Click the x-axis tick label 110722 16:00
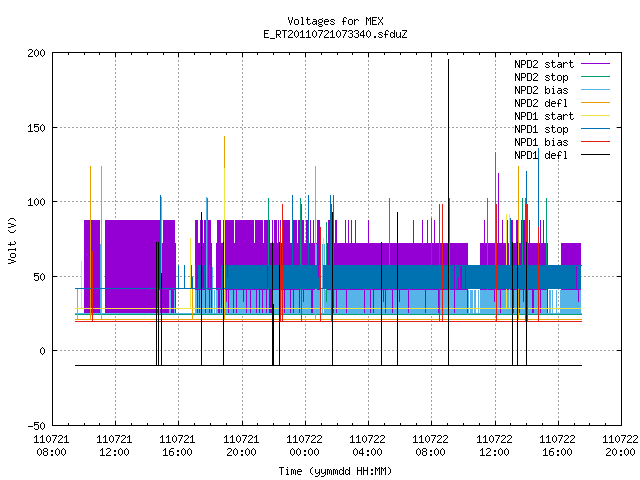 click(x=557, y=446)
